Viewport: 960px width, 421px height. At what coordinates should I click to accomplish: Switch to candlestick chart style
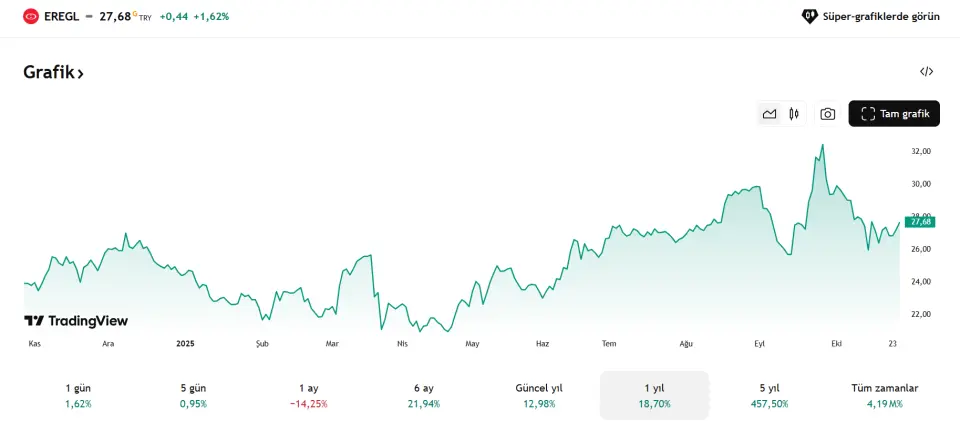794,114
